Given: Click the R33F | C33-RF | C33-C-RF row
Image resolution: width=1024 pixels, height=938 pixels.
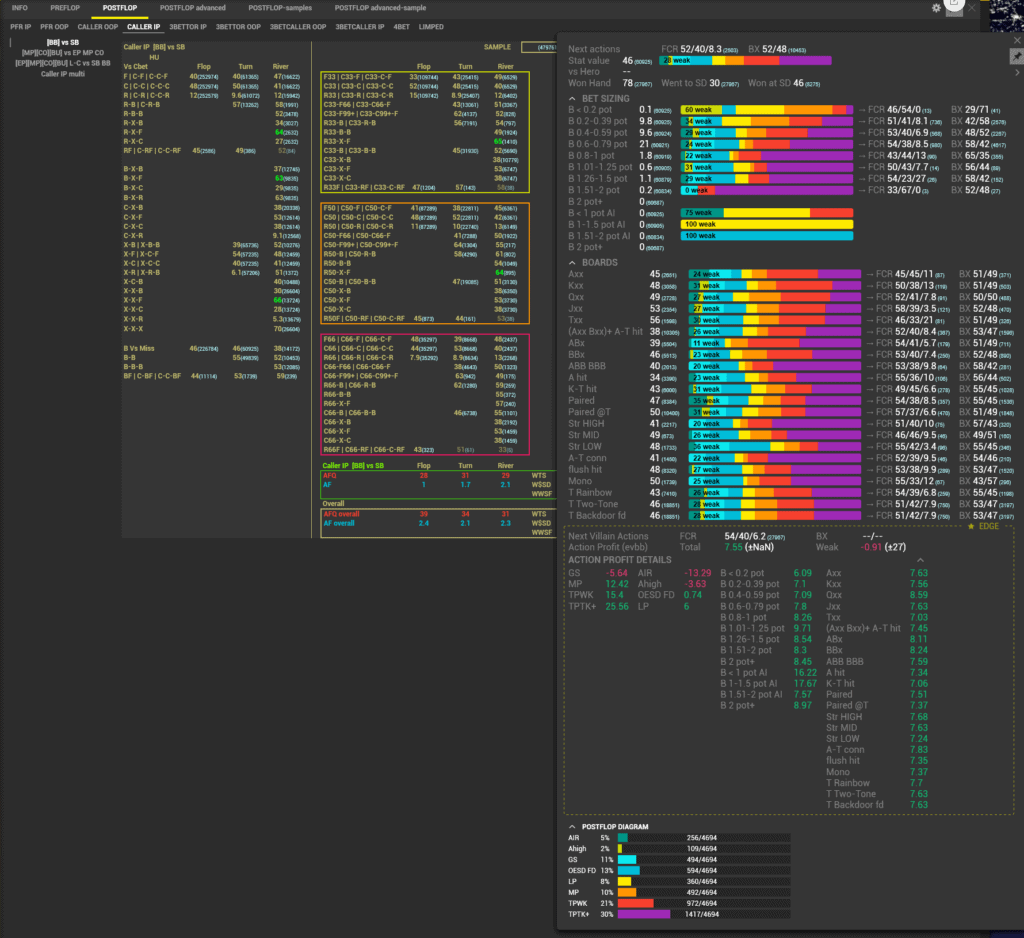Looking at the screenshot, I should coord(422,187).
